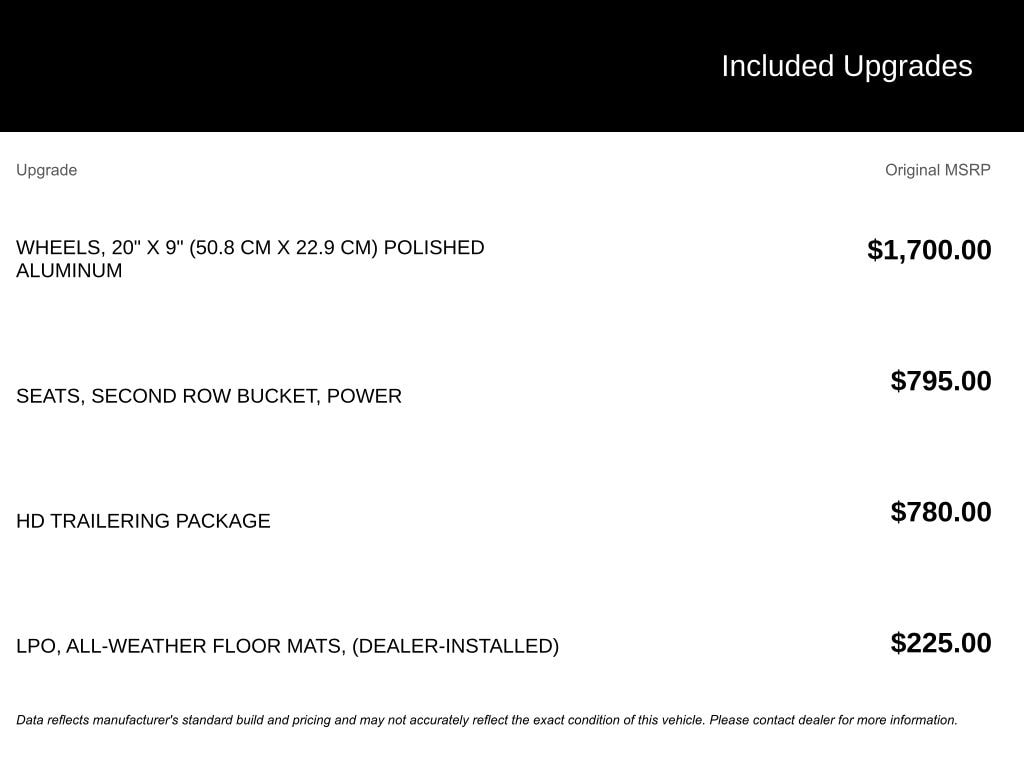Click the $795.00 seats price
The image size is (1024, 768).
[941, 381]
